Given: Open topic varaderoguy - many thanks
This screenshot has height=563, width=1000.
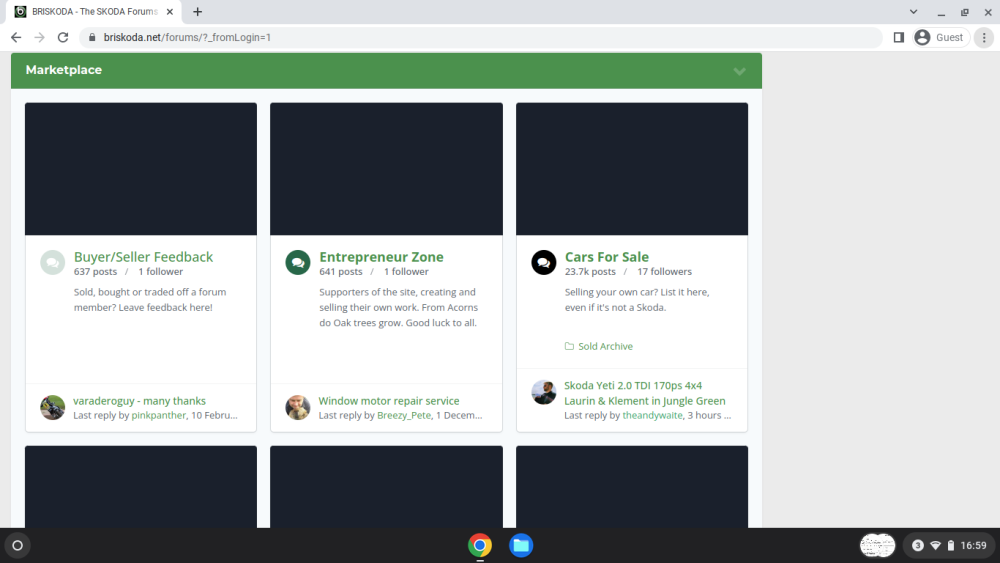Looking at the screenshot, I should [139, 400].
